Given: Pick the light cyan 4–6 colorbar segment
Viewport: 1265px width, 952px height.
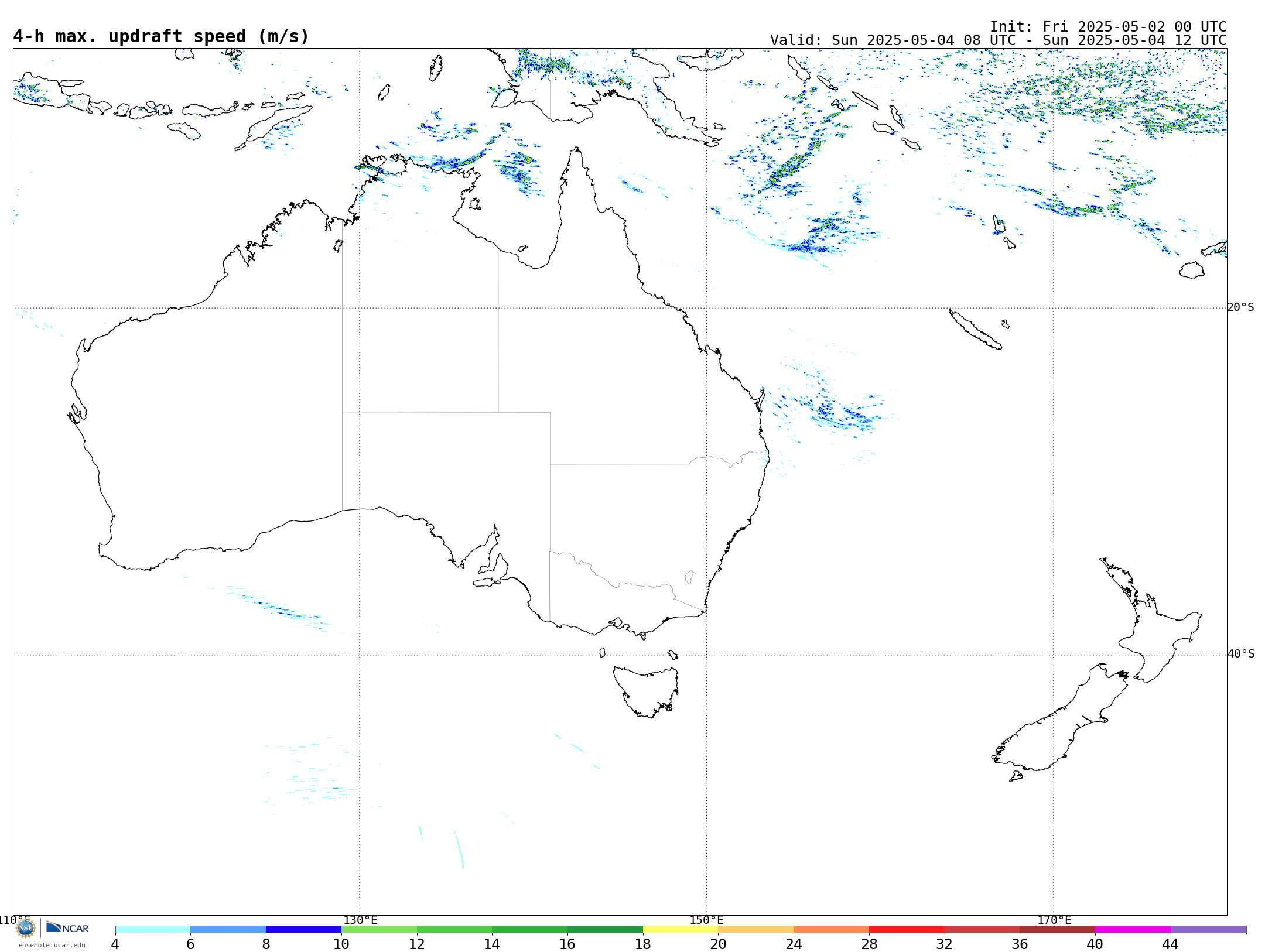Looking at the screenshot, I should 153,930.
